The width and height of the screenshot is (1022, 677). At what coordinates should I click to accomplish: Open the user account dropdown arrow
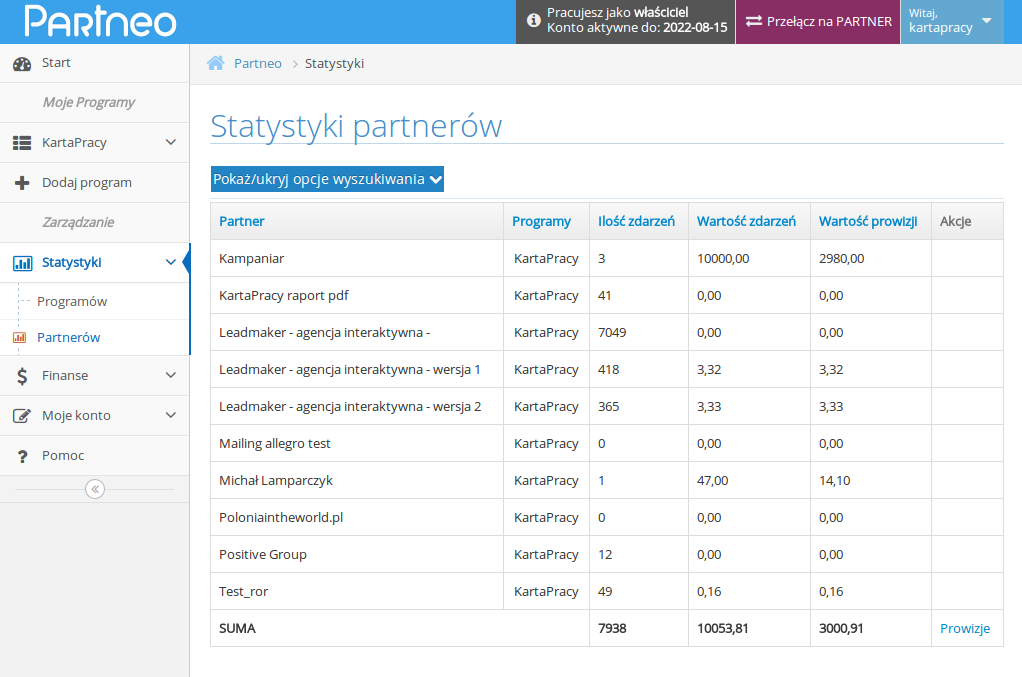(x=987, y=20)
